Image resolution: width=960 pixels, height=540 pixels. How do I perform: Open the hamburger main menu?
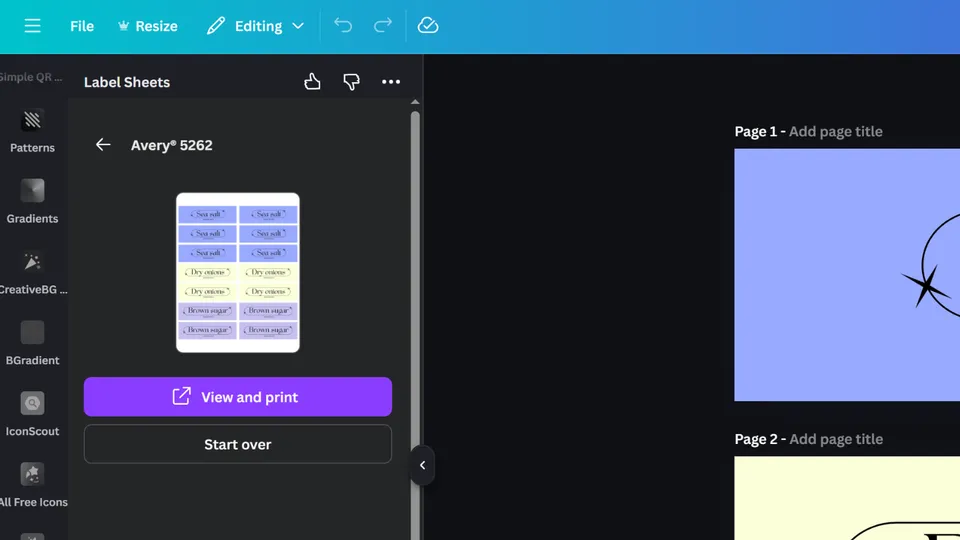32,26
